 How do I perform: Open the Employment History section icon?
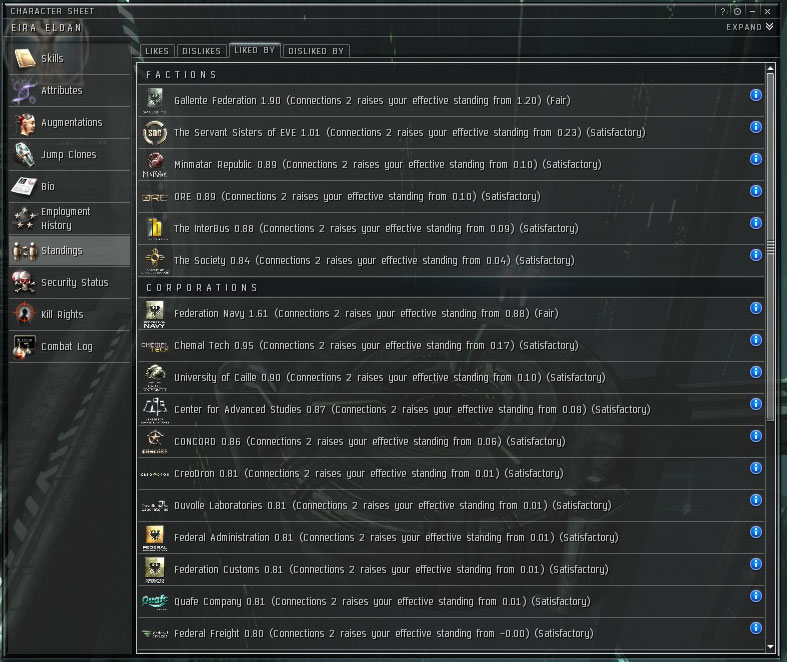pos(24,218)
